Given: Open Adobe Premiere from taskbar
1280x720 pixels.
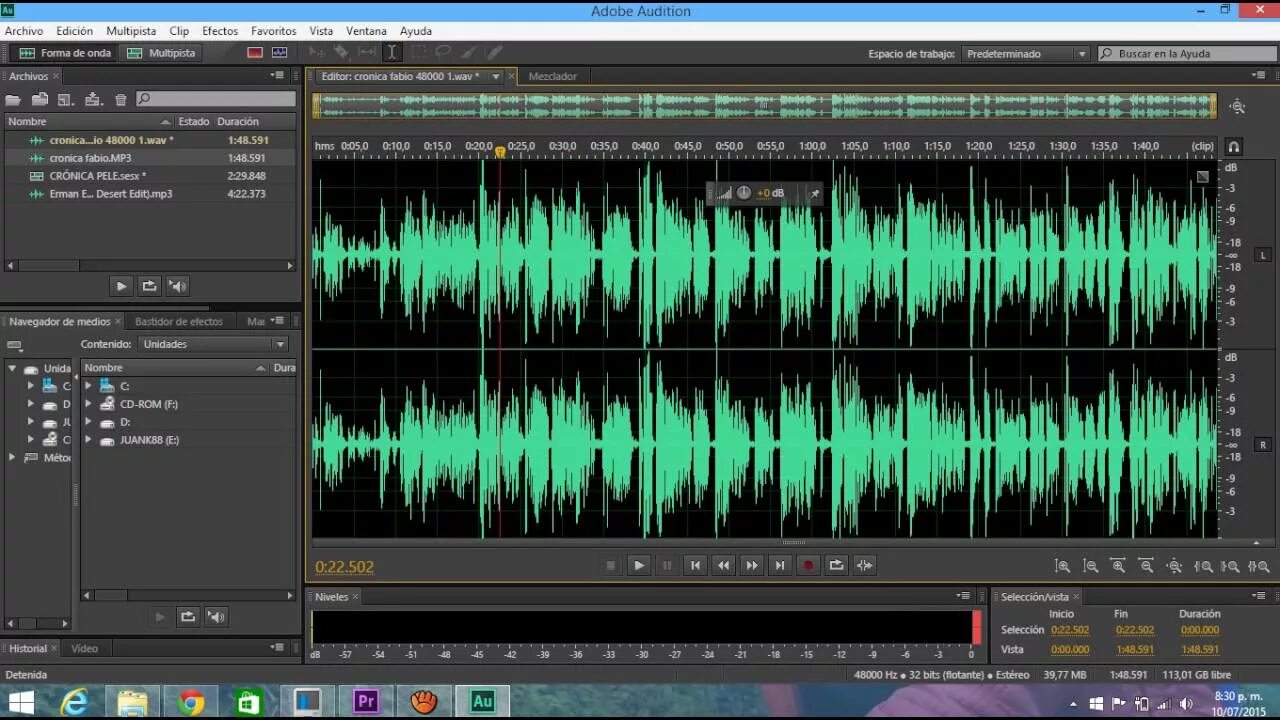Looking at the screenshot, I should tap(366, 702).
